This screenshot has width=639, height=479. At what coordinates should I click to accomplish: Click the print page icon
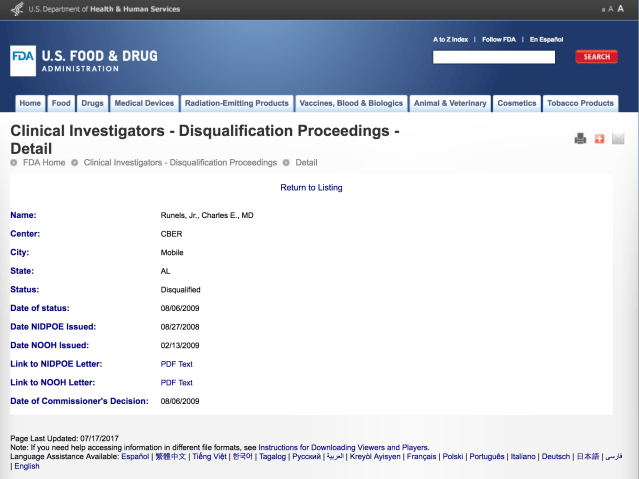point(580,139)
